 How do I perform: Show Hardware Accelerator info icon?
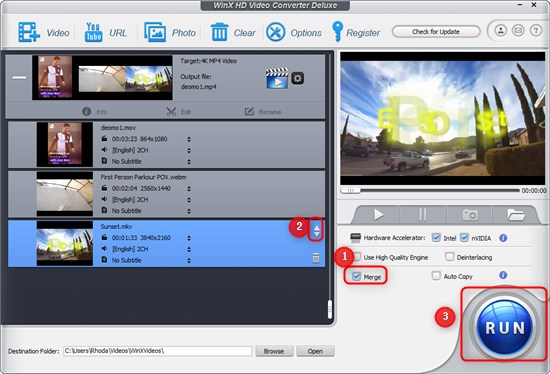(503, 238)
